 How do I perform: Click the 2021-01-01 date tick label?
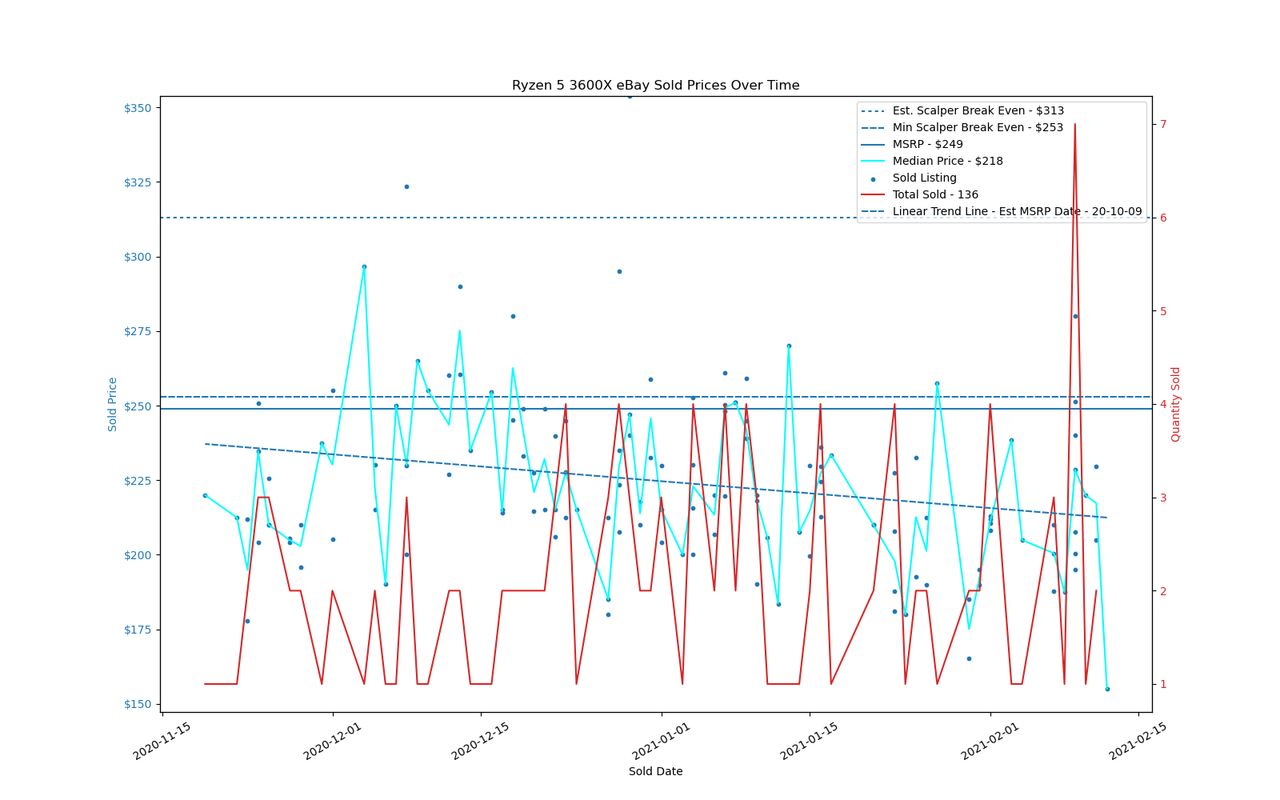[x=661, y=739]
